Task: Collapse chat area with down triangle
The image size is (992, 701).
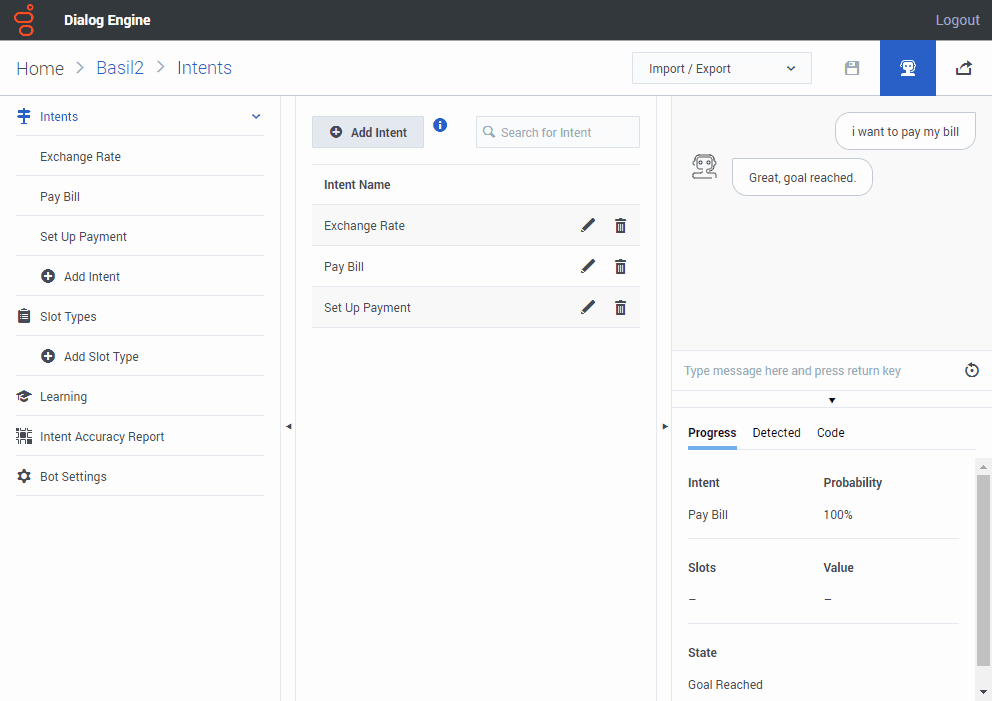Action: pos(832,400)
